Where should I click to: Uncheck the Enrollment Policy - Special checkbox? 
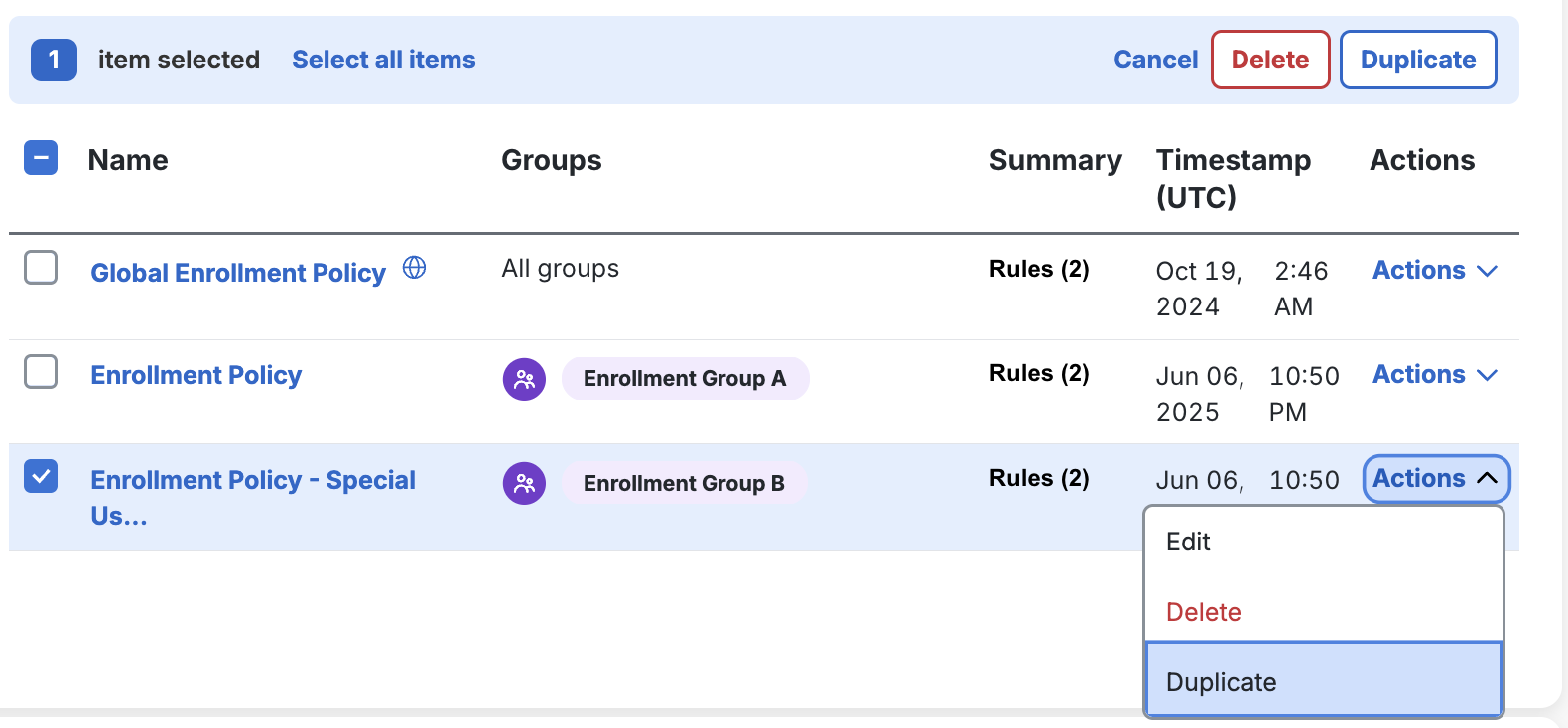coord(41,476)
